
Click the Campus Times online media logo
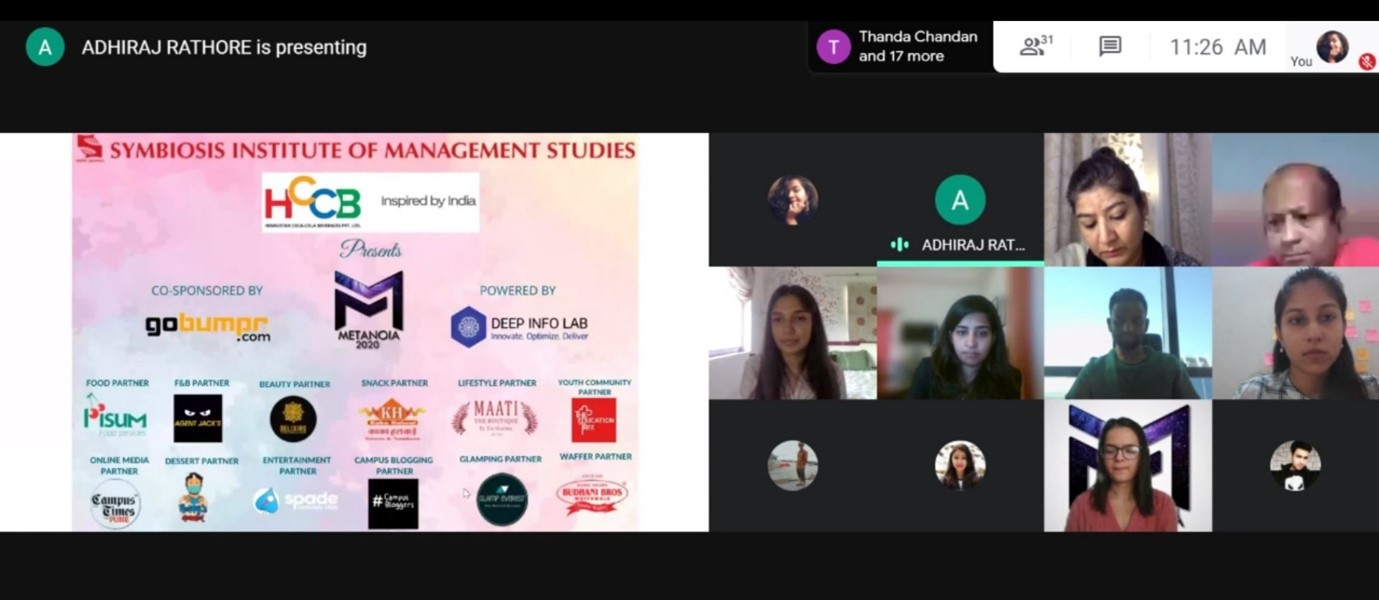(x=116, y=503)
